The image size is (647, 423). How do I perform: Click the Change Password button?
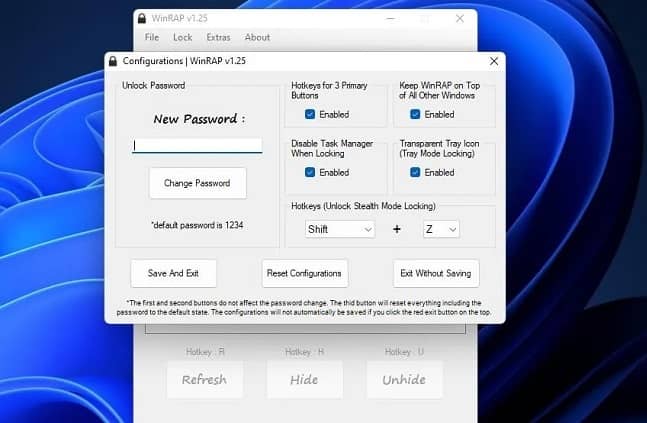pyautogui.click(x=198, y=183)
